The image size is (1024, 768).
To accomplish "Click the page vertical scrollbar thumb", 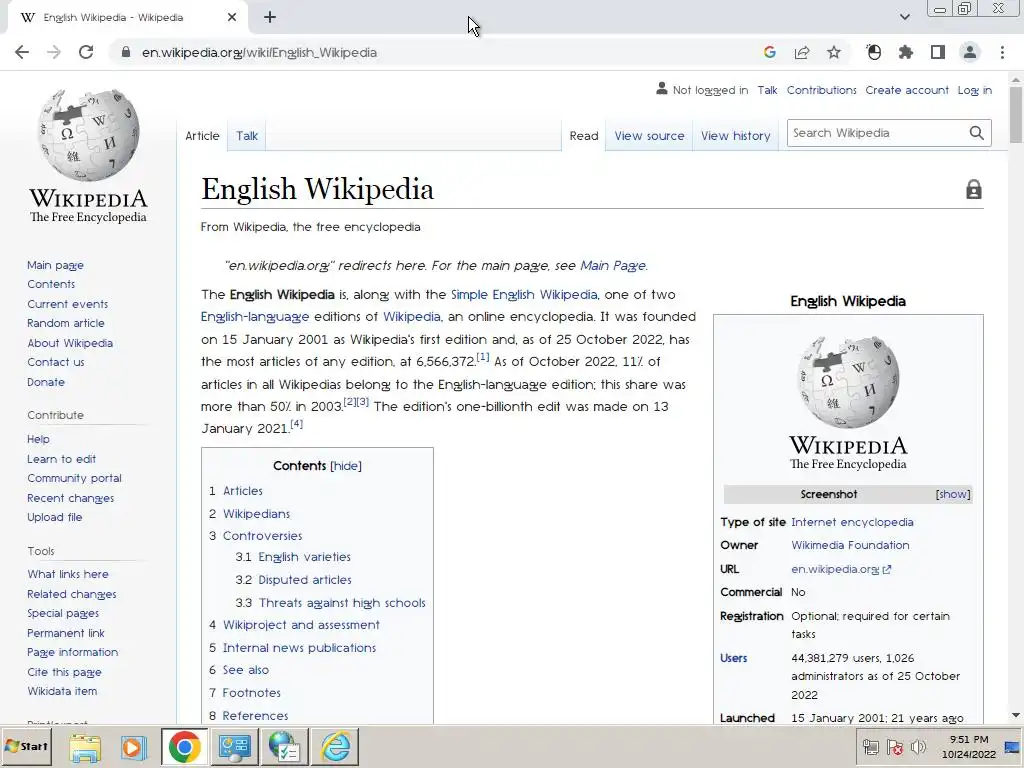I will coord(1016,115).
